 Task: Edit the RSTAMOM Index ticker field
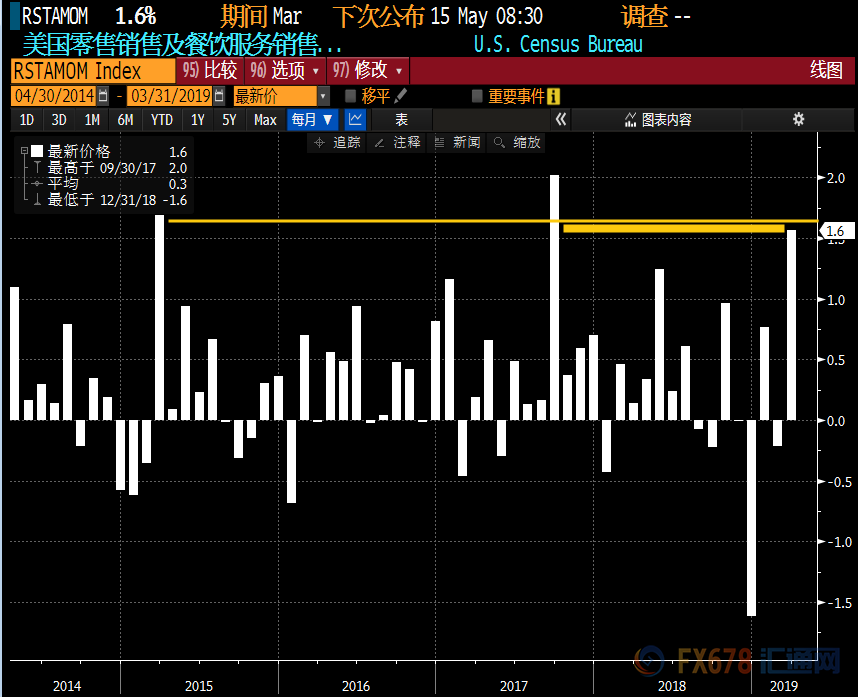pos(92,71)
